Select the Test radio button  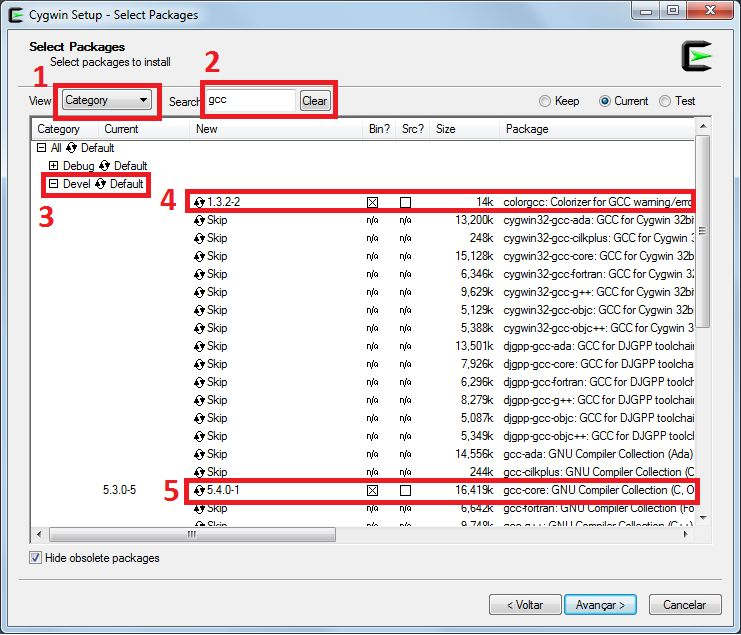[665, 101]
